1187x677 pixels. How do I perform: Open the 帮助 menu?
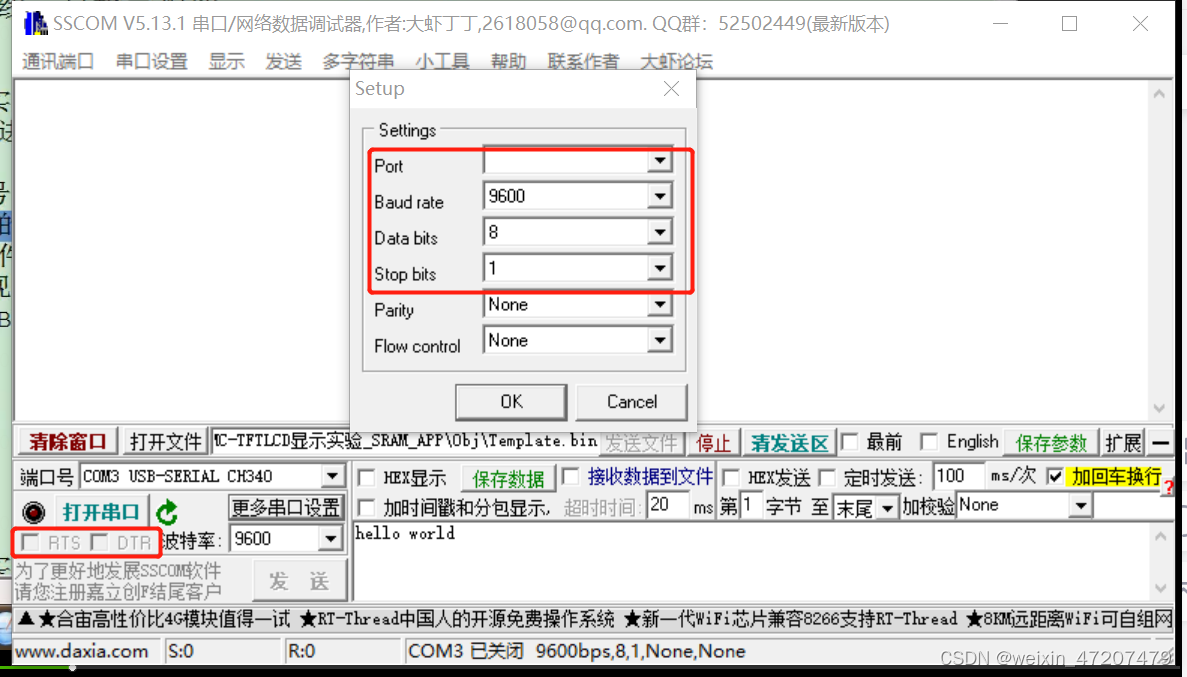tap(508, 60)
